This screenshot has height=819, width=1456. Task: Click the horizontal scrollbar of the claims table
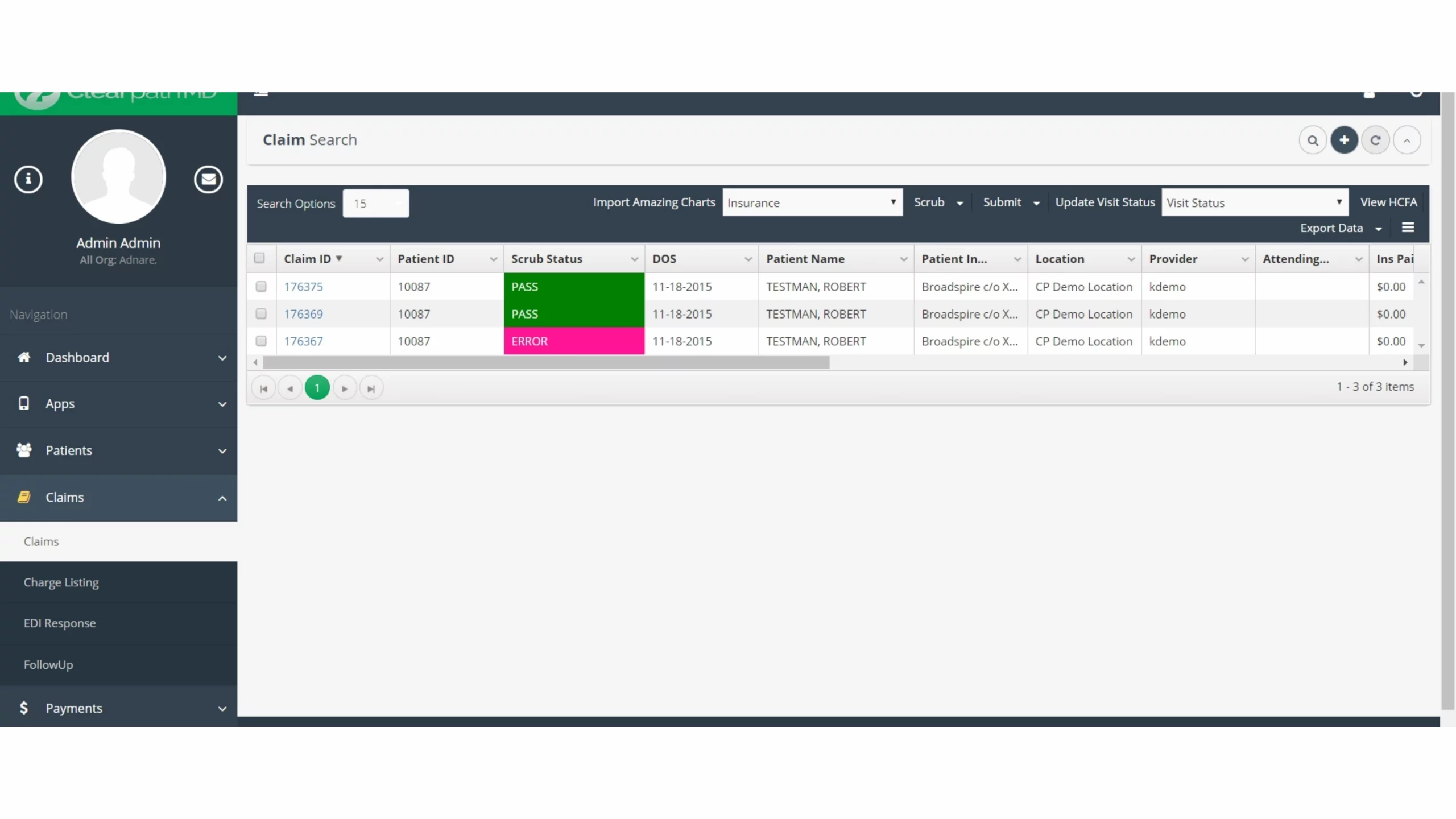pyautogui.click(x=546, y=362)
